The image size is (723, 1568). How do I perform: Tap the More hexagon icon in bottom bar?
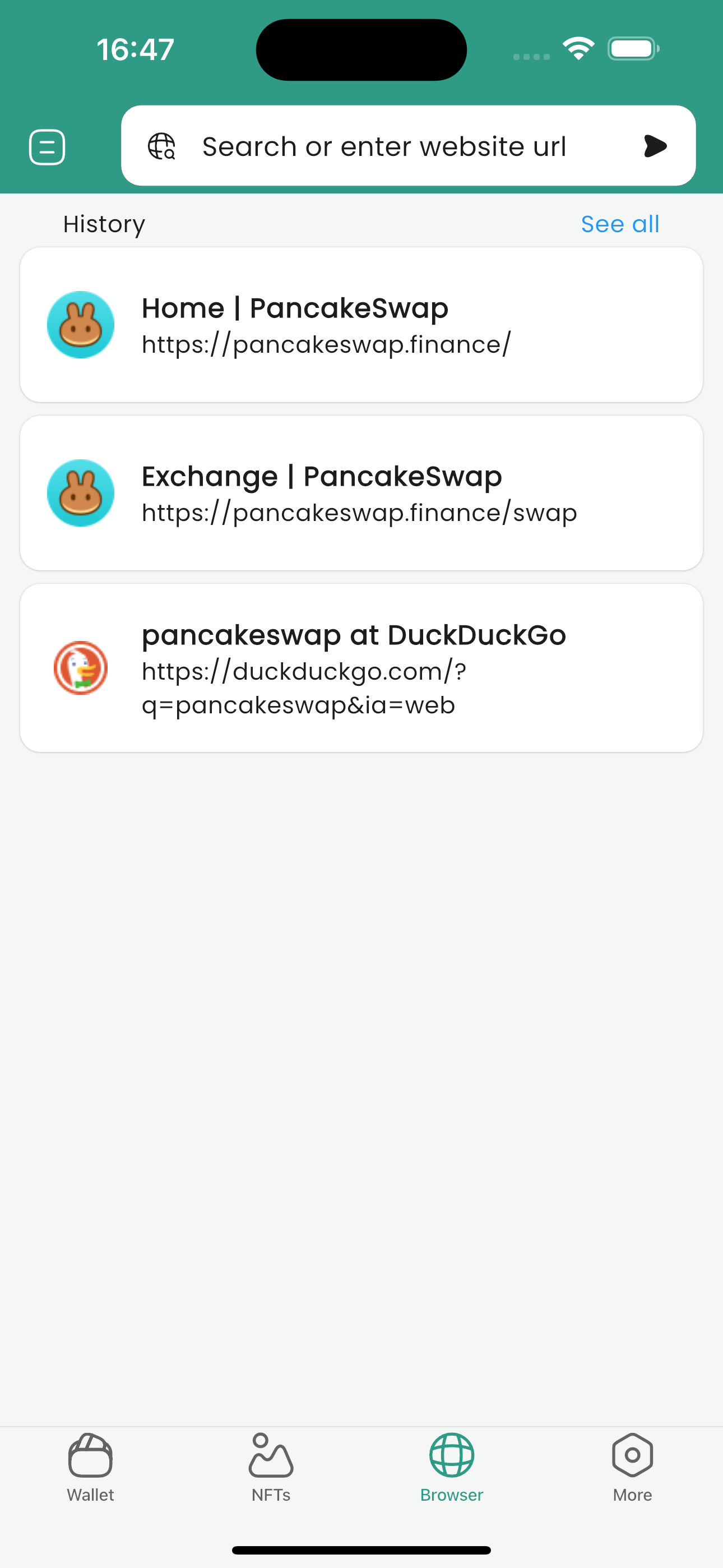632,1455
